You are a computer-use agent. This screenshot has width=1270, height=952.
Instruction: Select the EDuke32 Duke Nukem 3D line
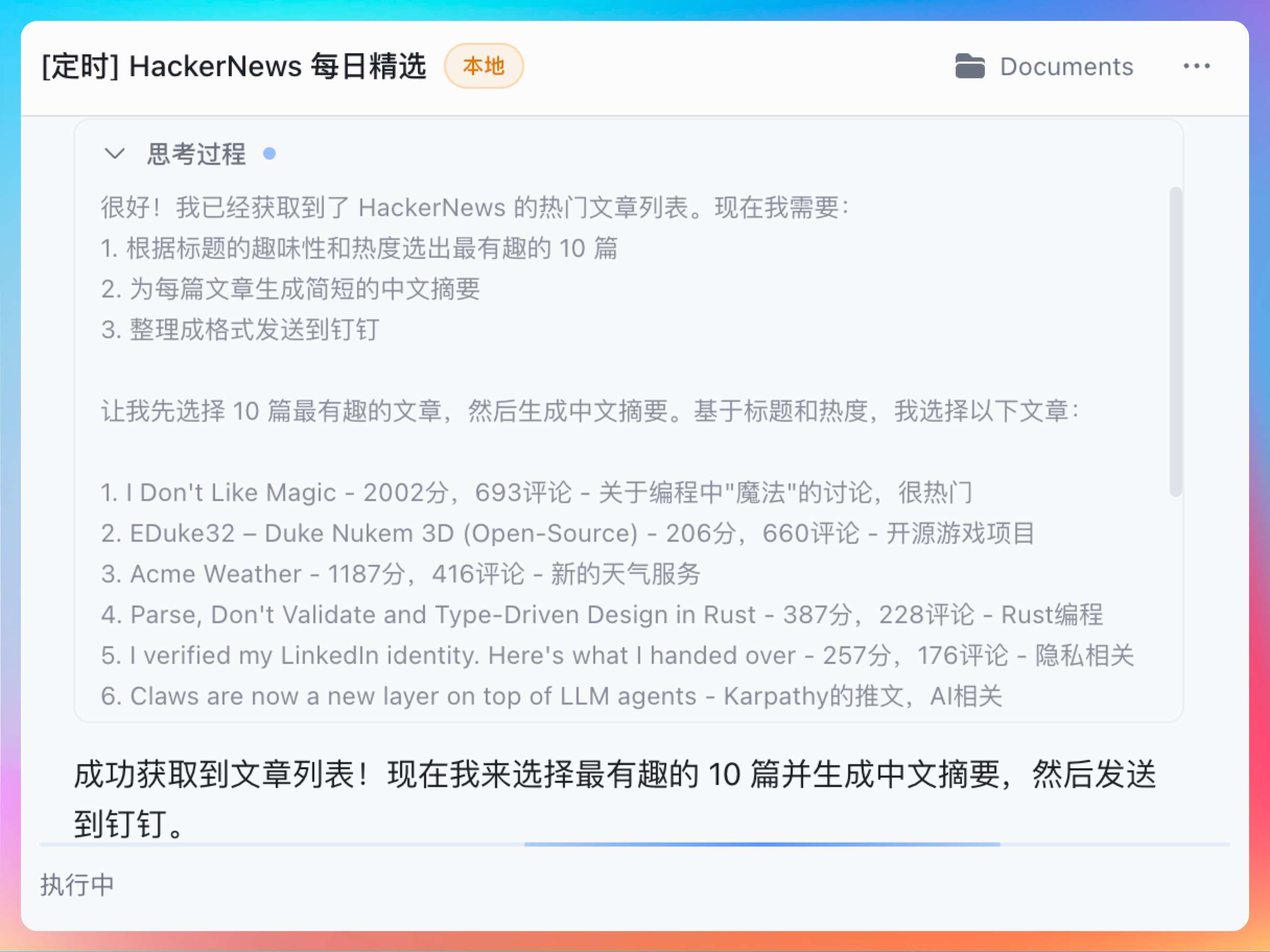coord(567,533)
